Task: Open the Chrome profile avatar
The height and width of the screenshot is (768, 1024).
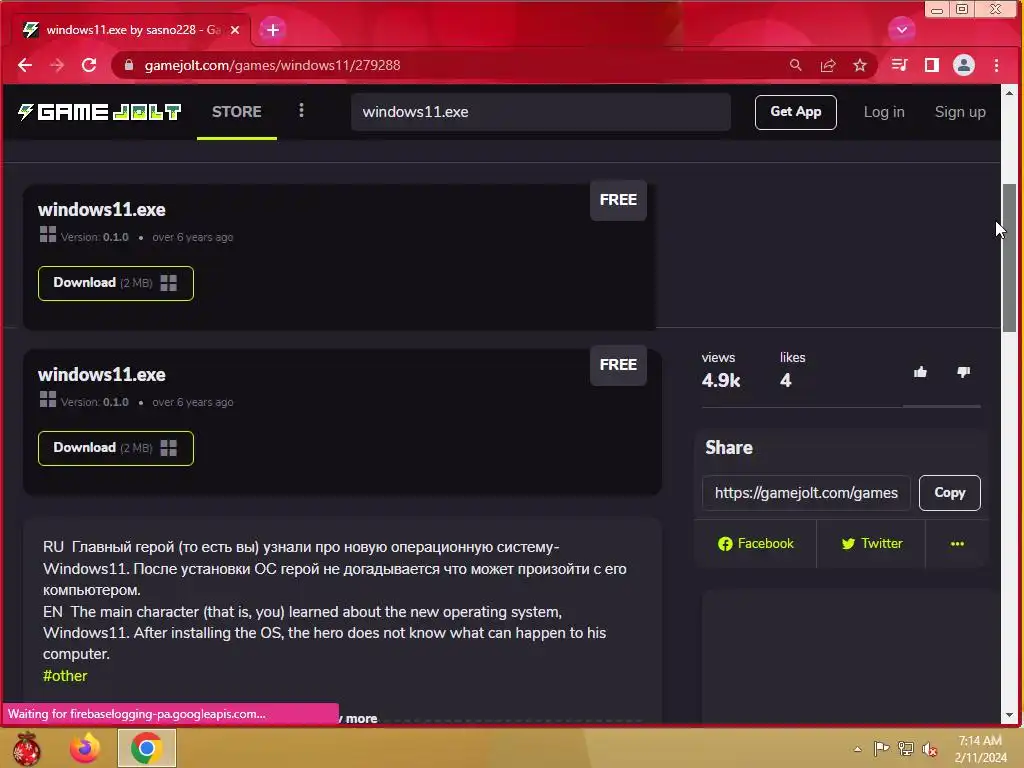Action: (x=964, y=65)
